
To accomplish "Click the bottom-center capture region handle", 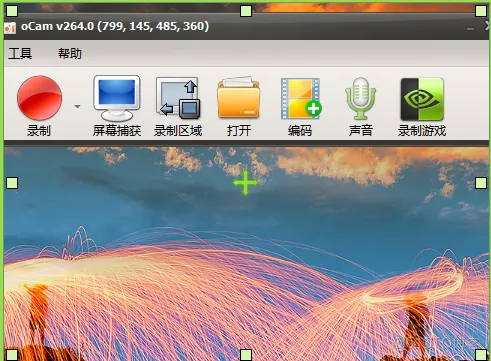I will 246,355.
